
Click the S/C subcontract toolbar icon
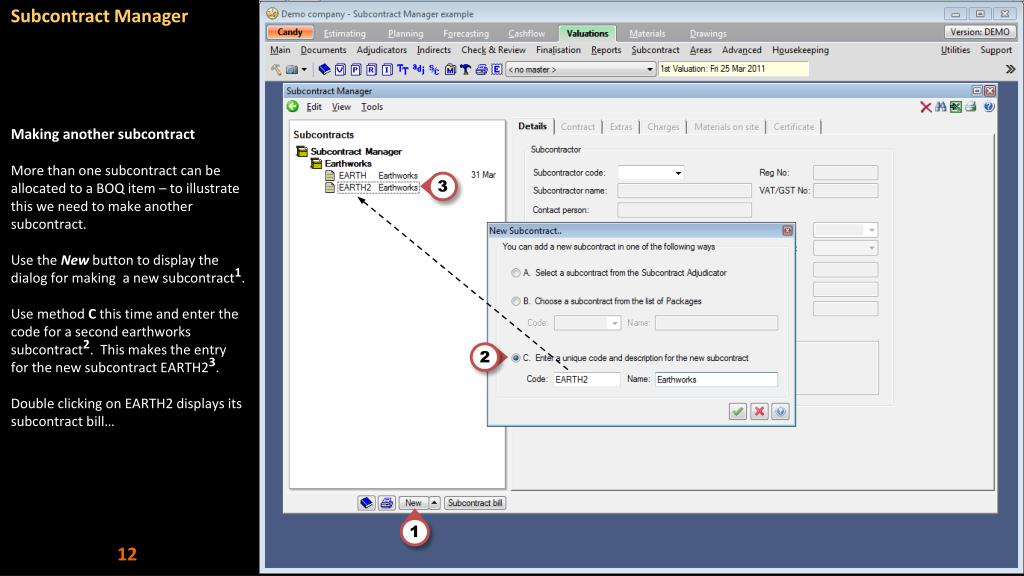434,69
